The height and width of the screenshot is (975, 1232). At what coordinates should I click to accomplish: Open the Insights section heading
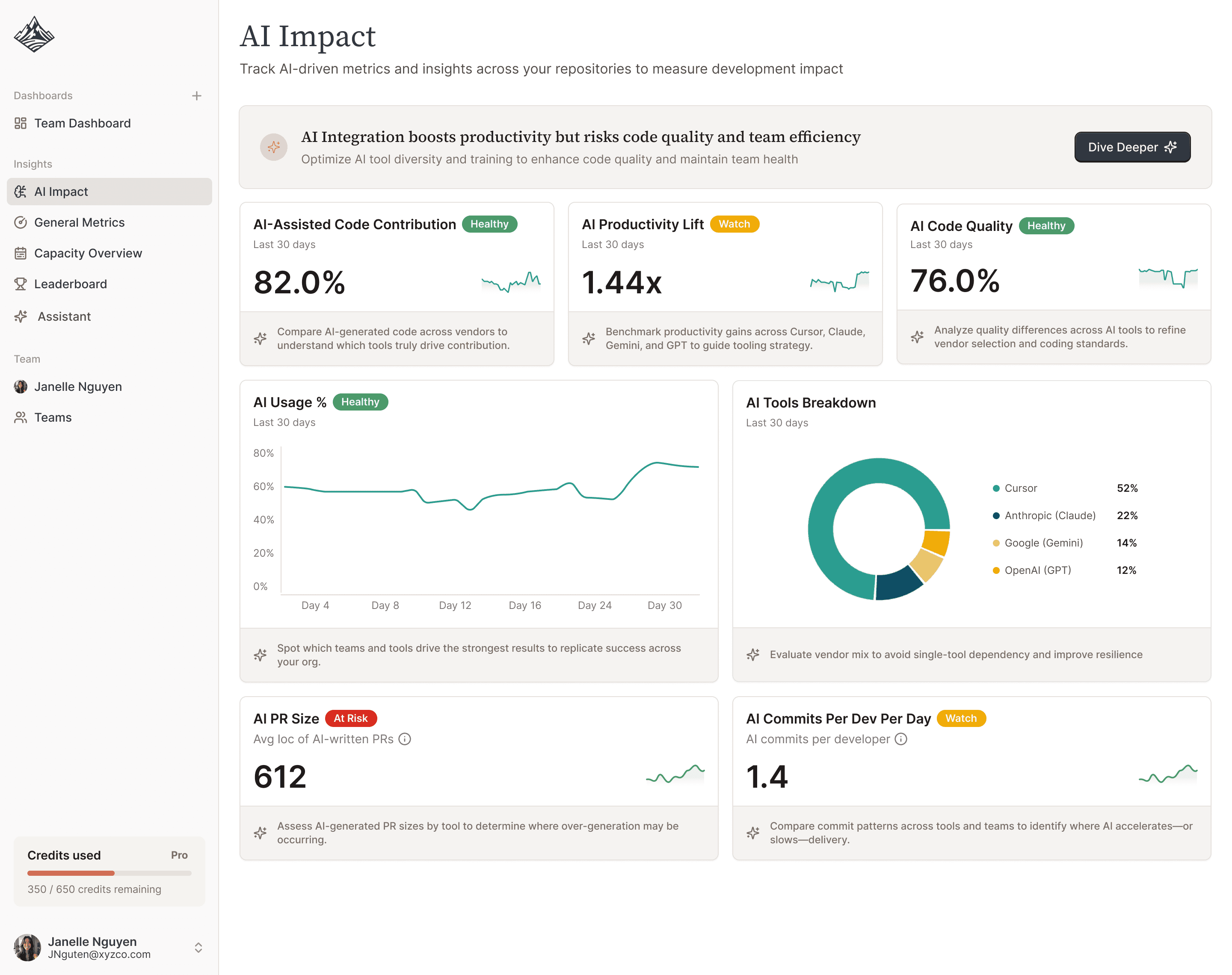coord(33,164)
